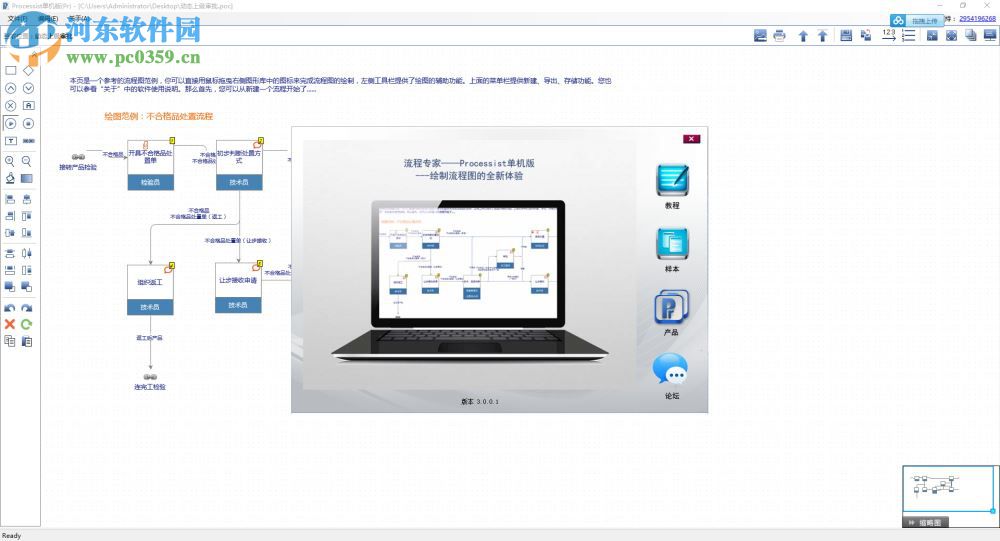Click the 123 arrow numbering icon
The image size is (1000, 541).
(889, 35)
